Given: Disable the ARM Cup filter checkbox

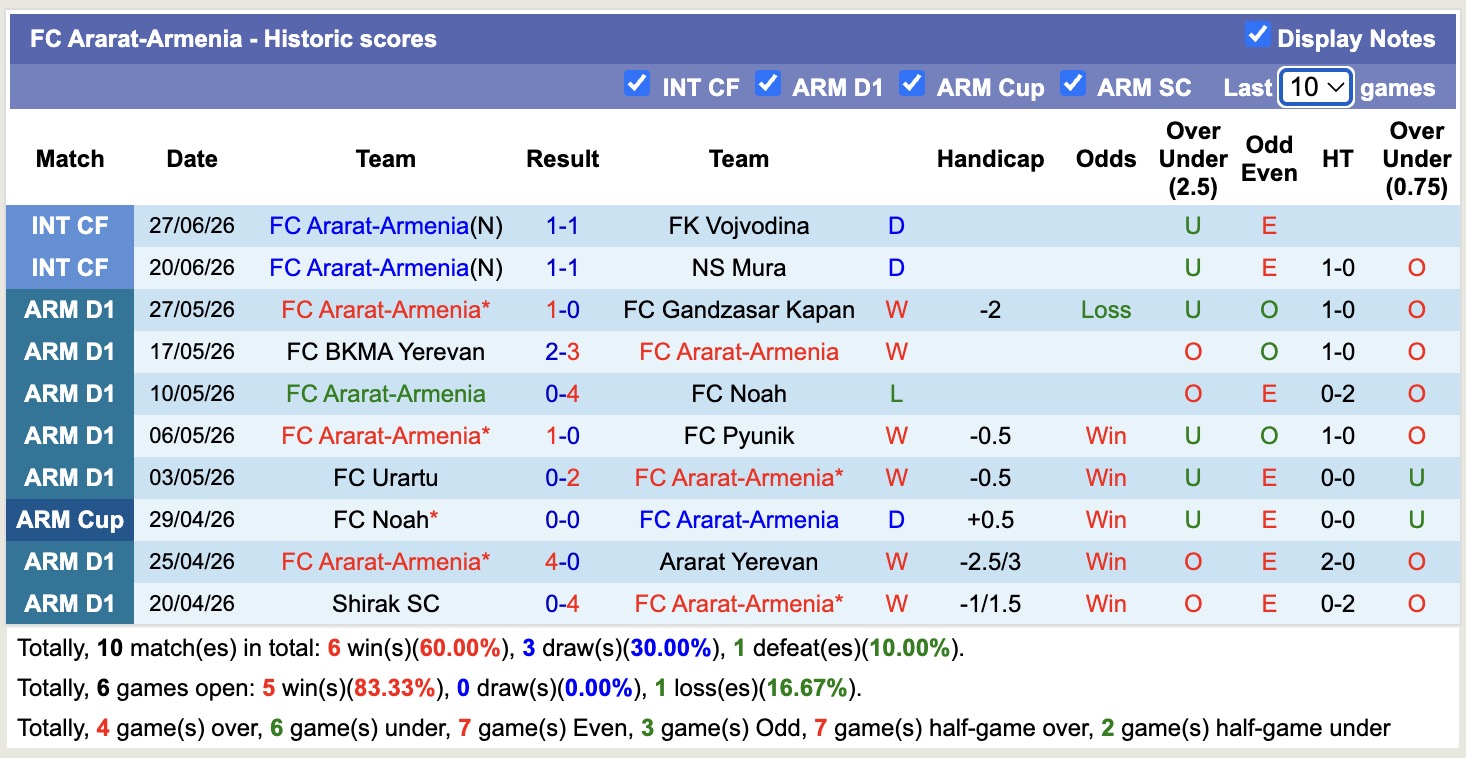Looking at the screenshot, I should 911,83.
